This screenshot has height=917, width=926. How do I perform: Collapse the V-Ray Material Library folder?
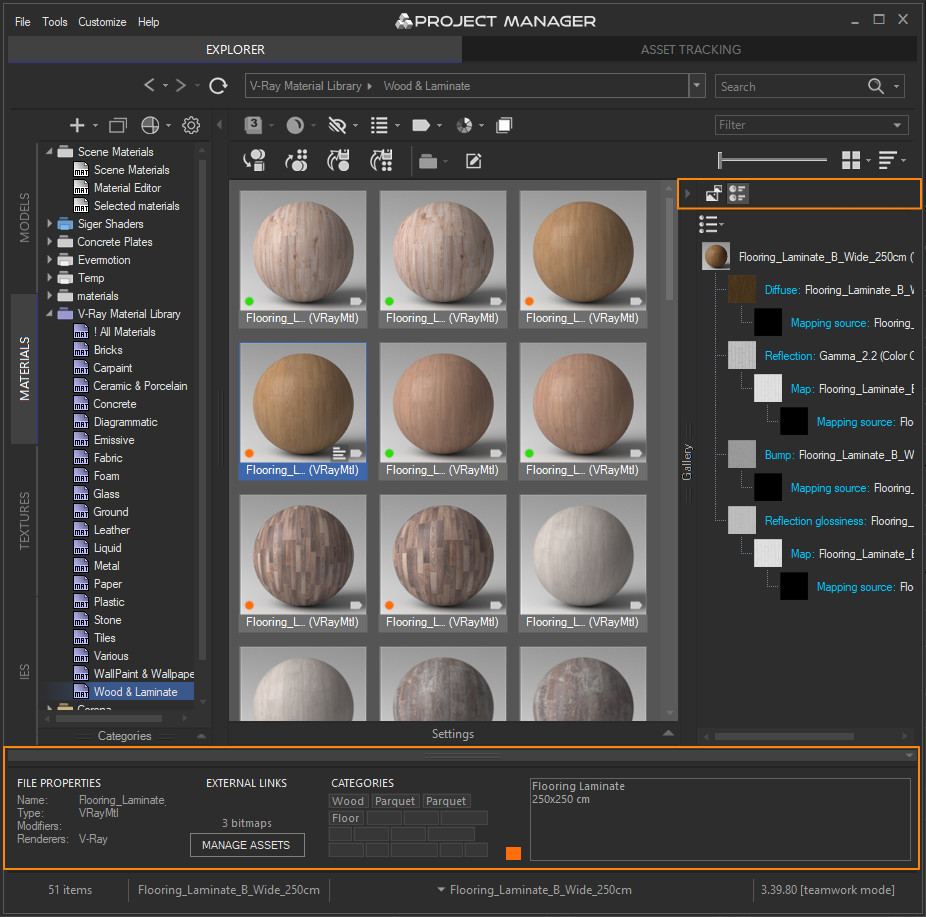click(x=50, y=314)
